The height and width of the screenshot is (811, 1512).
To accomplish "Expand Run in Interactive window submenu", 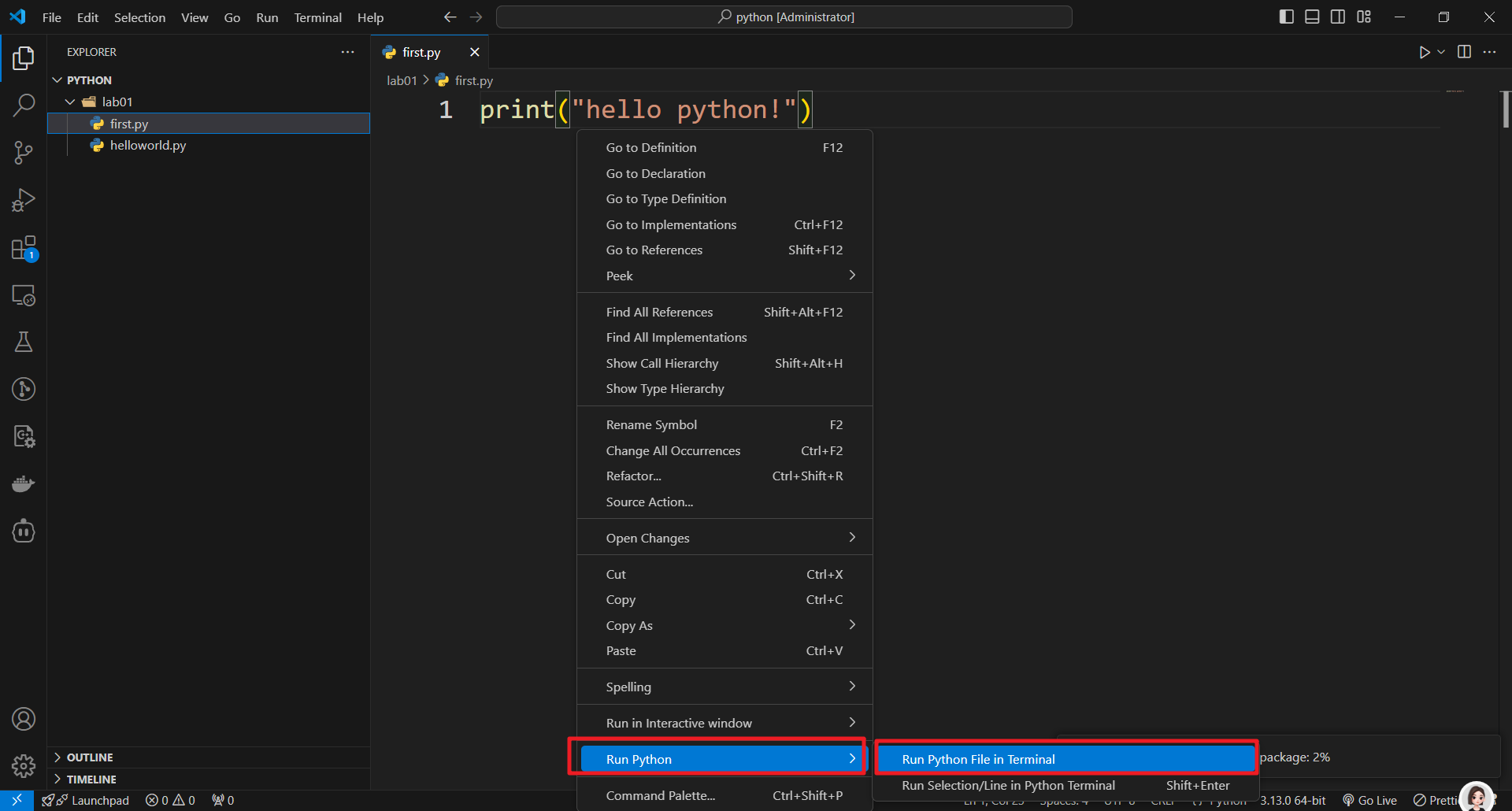I will pyautogui.click(x=724, y=723).
